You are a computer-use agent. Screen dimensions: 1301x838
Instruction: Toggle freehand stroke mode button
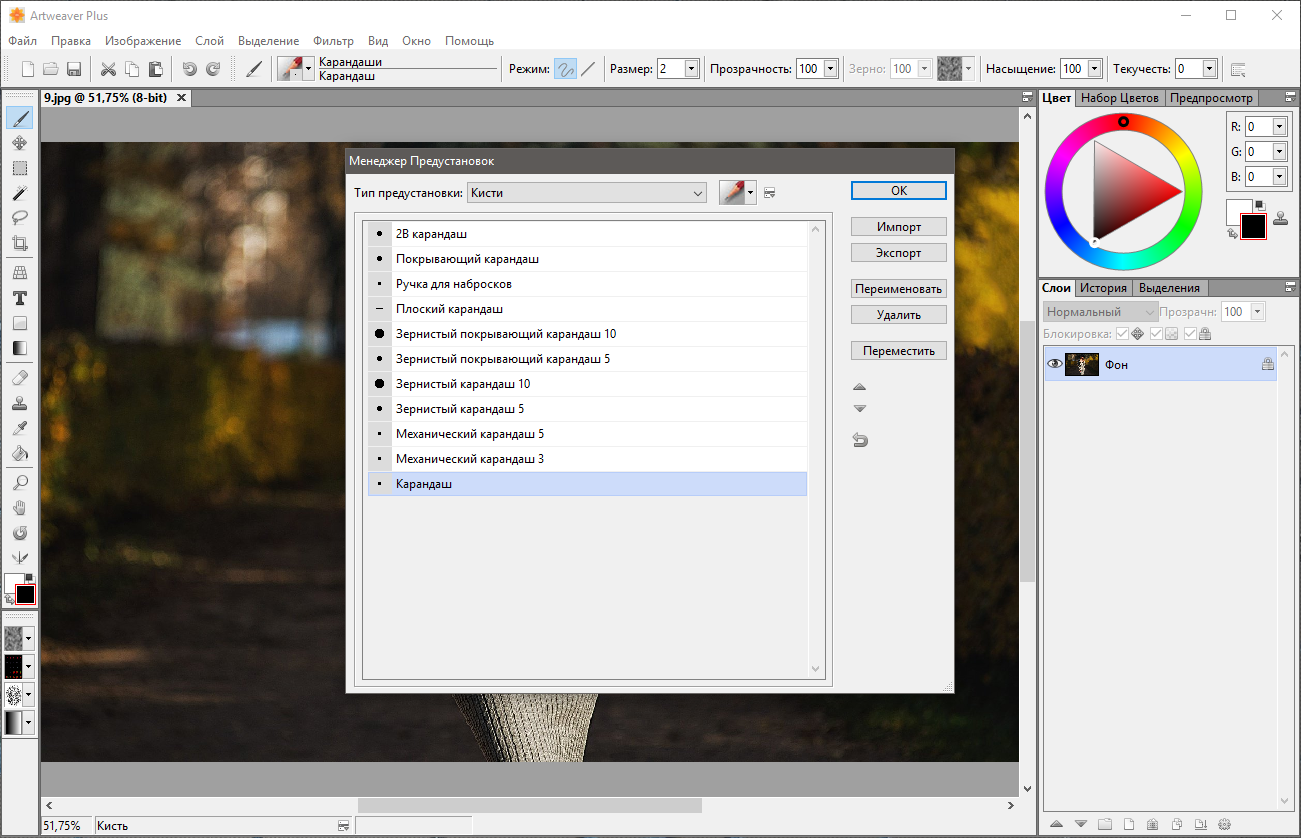click(x=565, y=69)
